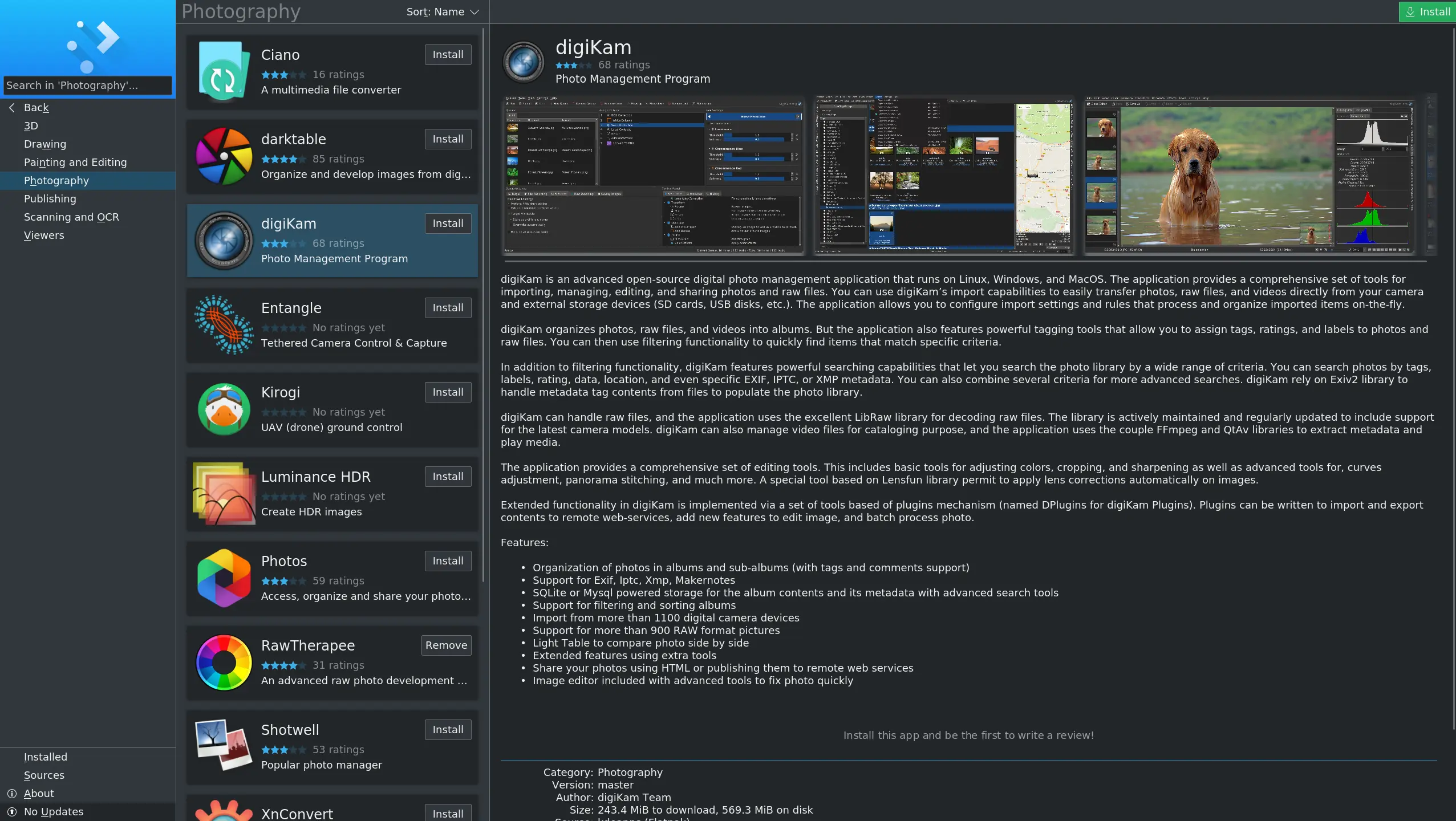Open the Sort by Name dropdown
Image resolution: width=1456 pixels, height=821 pixels.
[443, 11]
